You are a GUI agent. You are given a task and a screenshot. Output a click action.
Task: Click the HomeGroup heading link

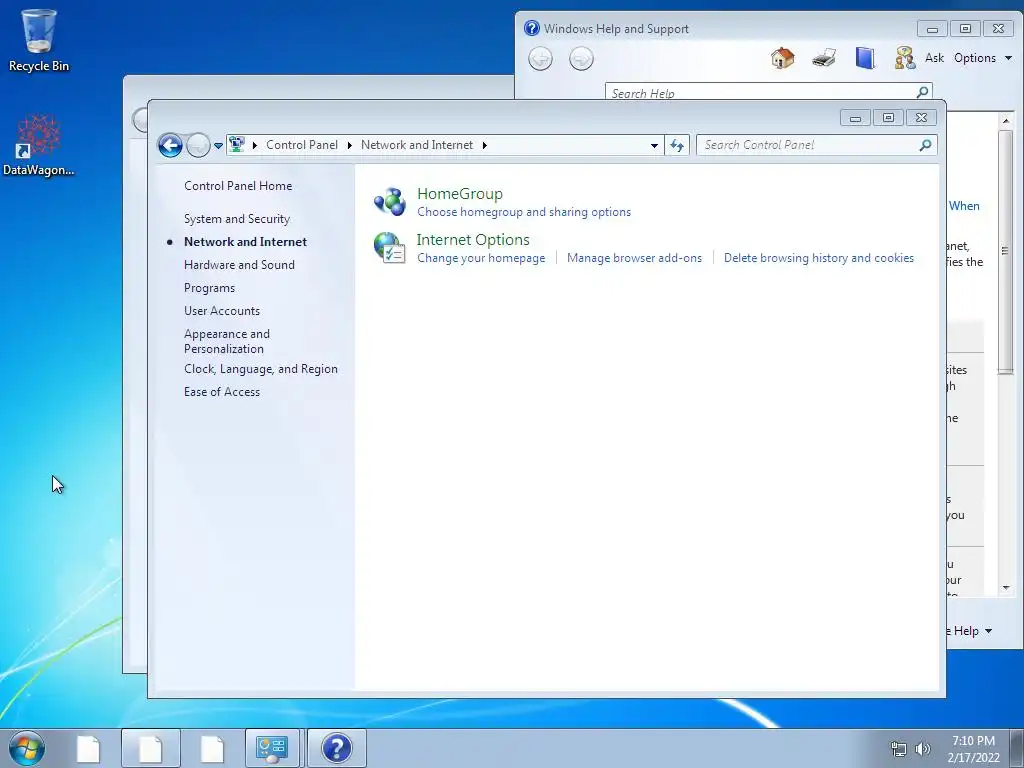[460, 194]
